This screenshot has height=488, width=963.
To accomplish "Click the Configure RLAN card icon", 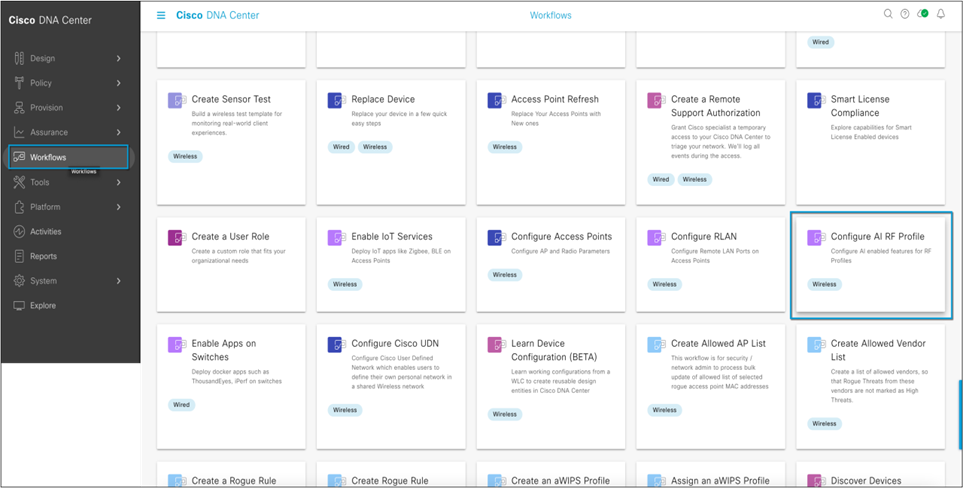I will [657, 238].
